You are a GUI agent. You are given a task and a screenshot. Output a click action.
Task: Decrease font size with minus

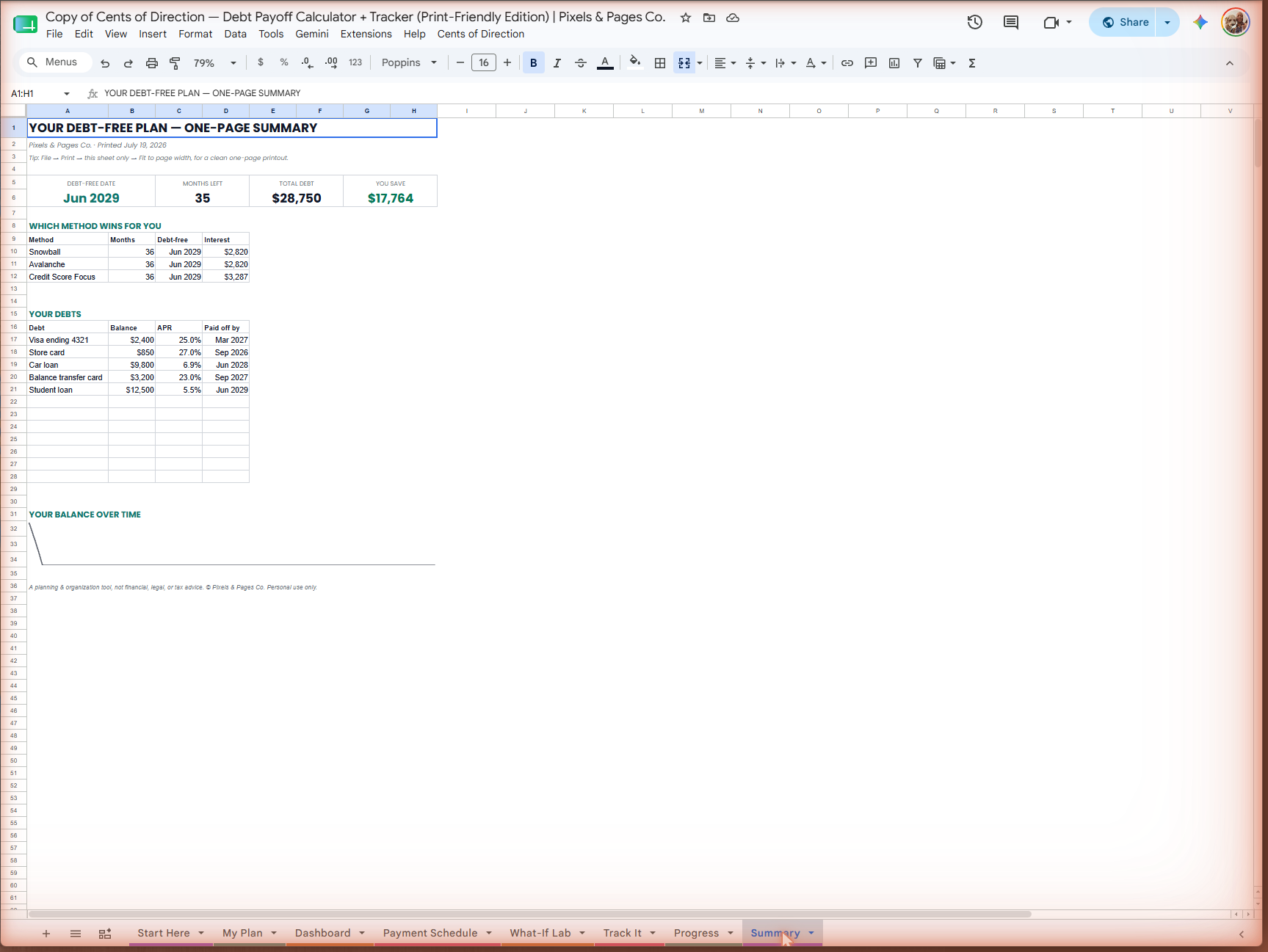point(460,63)
